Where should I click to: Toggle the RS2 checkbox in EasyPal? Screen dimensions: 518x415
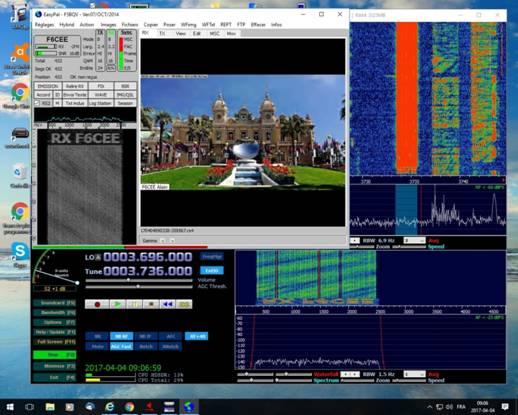tap(37, 103)
